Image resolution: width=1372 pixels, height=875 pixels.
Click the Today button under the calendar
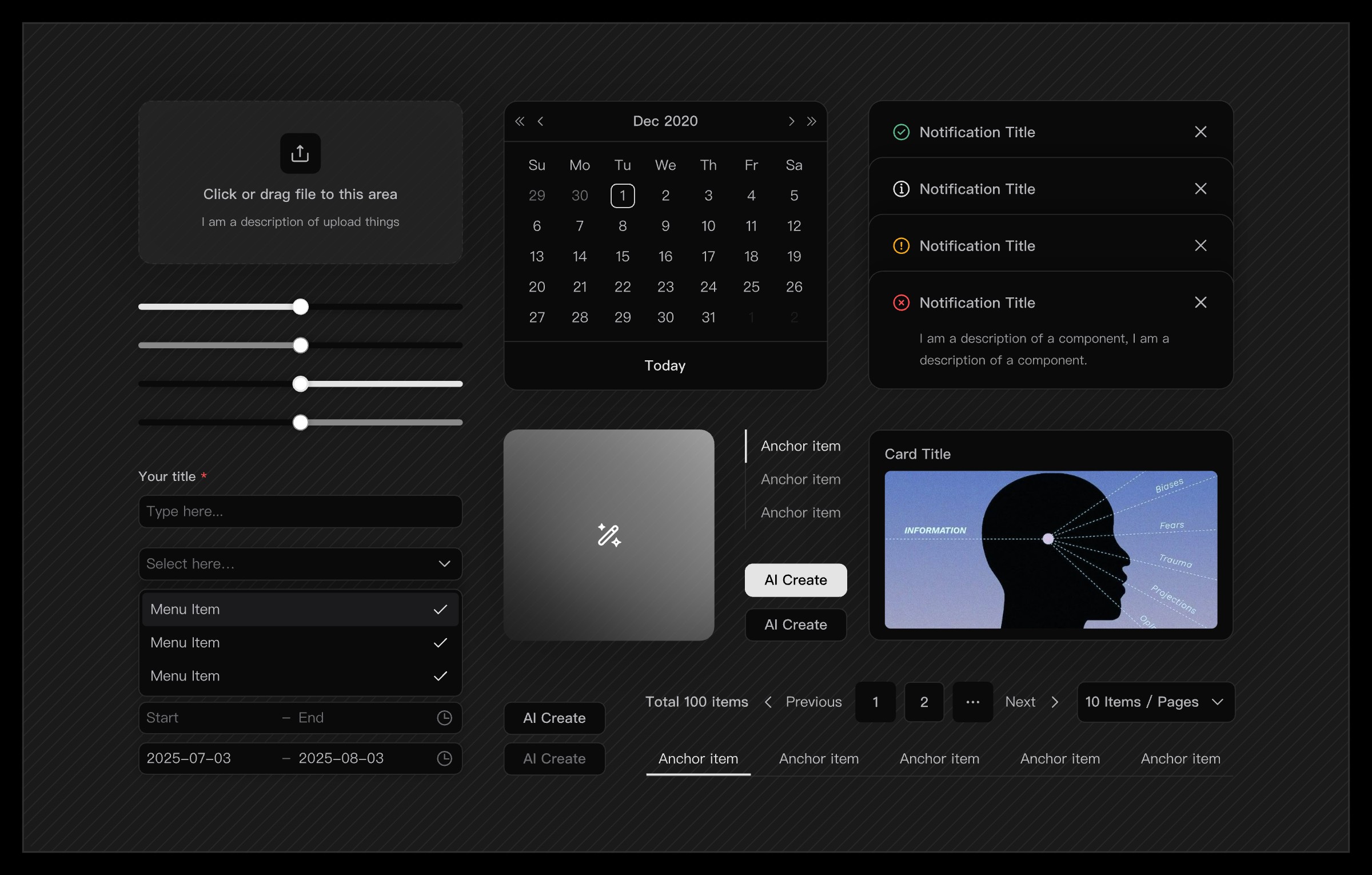665,365
